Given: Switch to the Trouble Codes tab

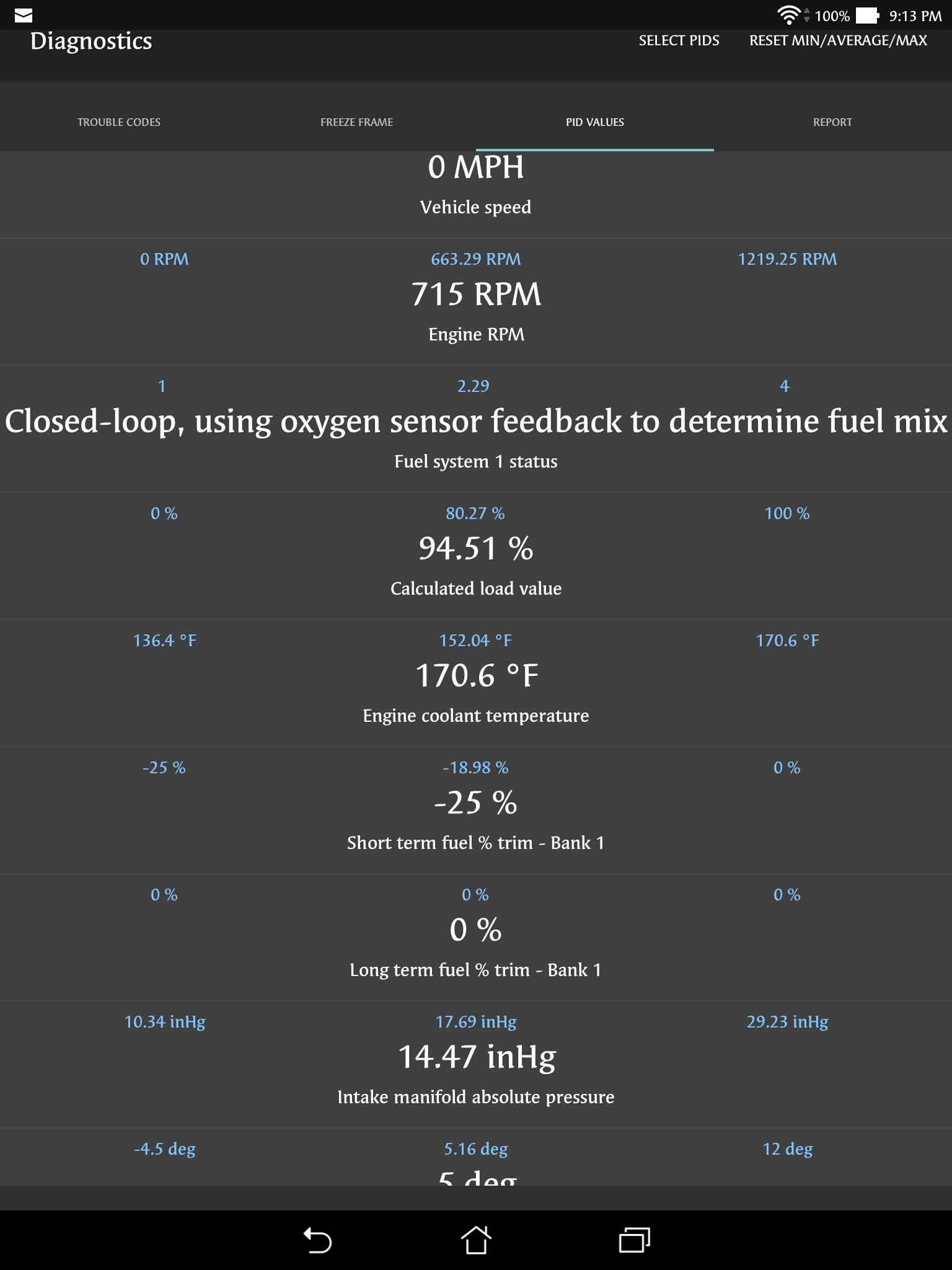Looking at the screenshot, I should [x=119, y=122].
